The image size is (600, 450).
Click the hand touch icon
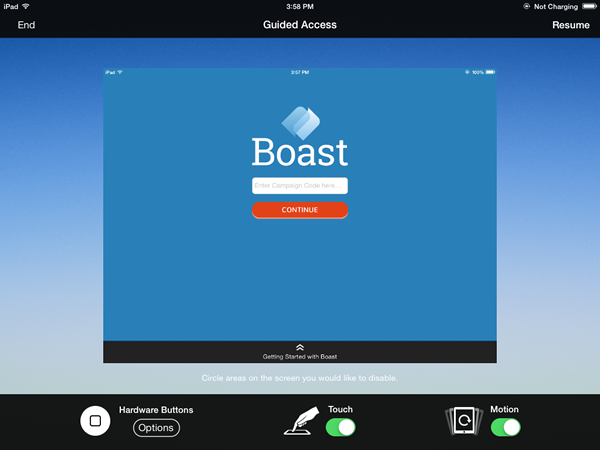tap(302, 421)
